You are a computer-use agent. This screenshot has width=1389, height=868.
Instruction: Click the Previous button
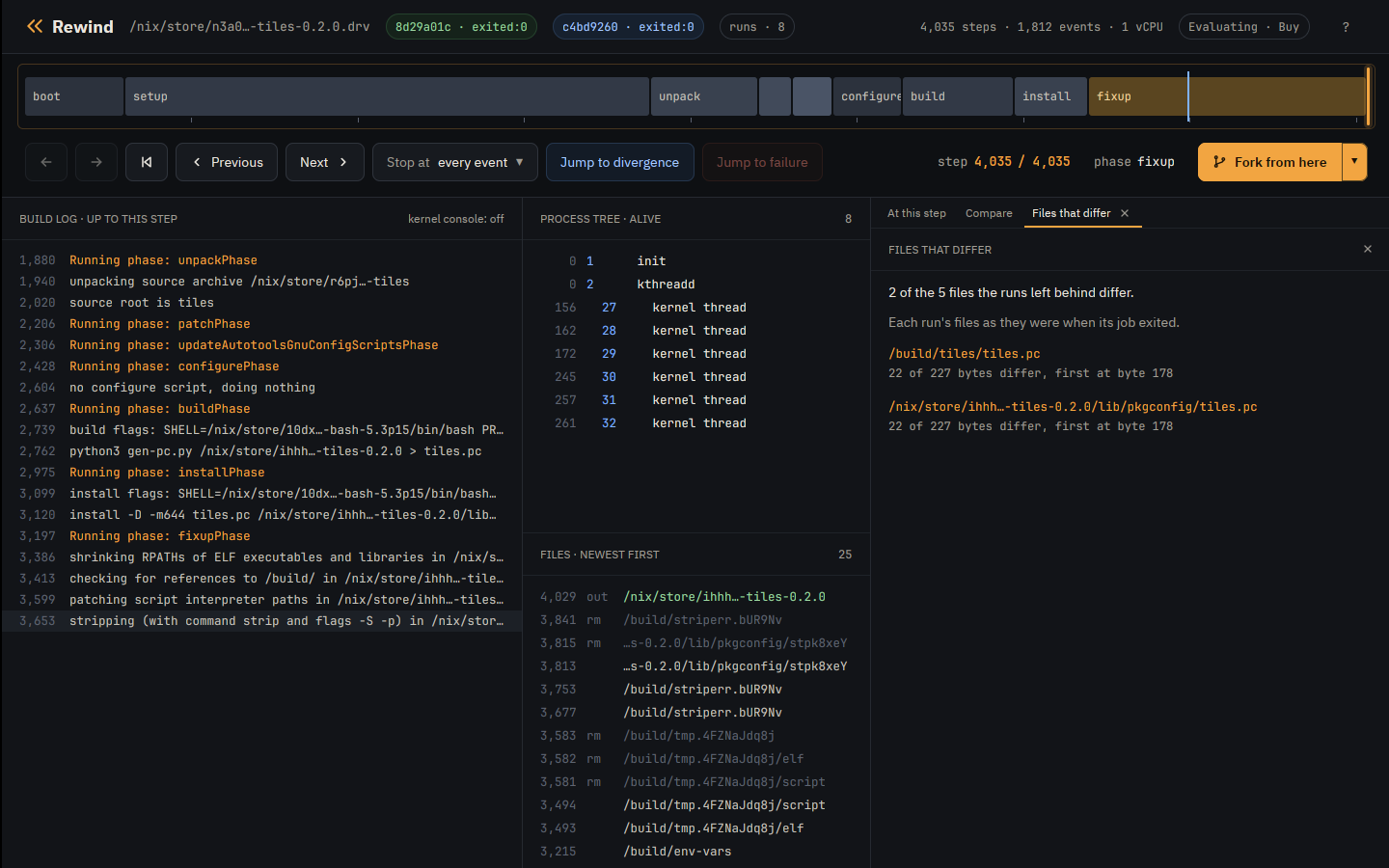click(x=227, y=162)
